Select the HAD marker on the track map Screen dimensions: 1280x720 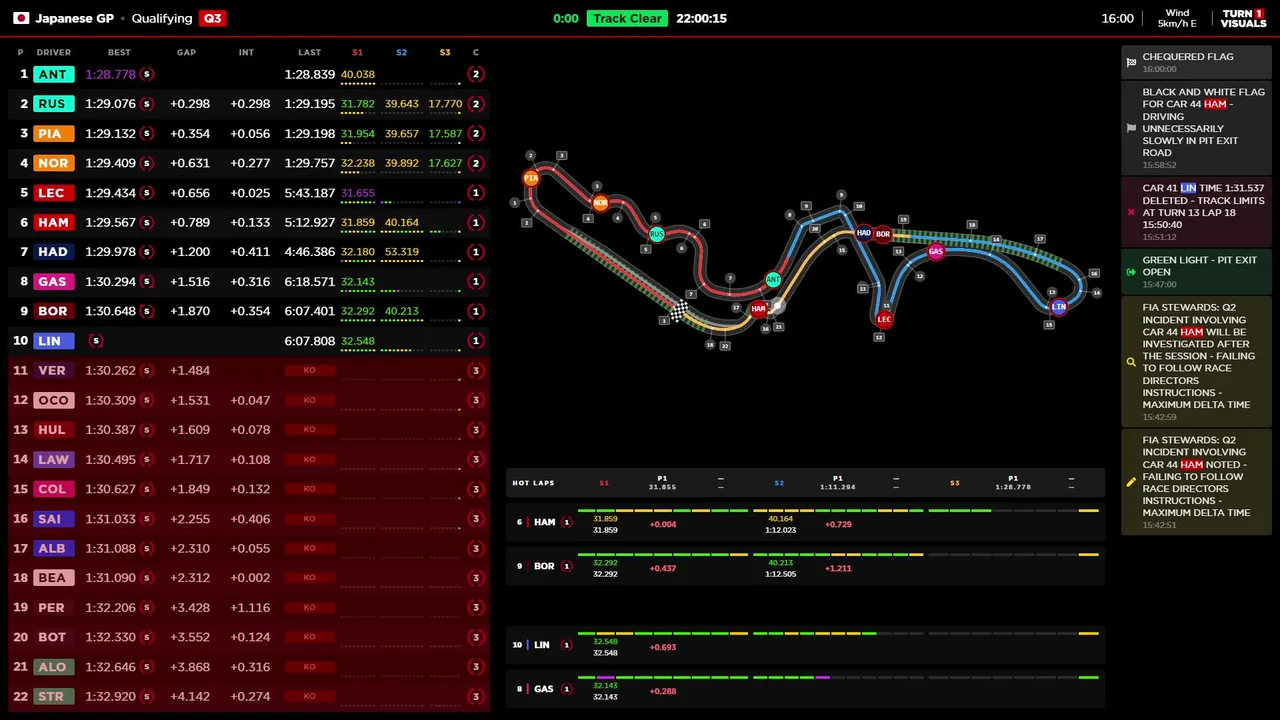point(863,233)
